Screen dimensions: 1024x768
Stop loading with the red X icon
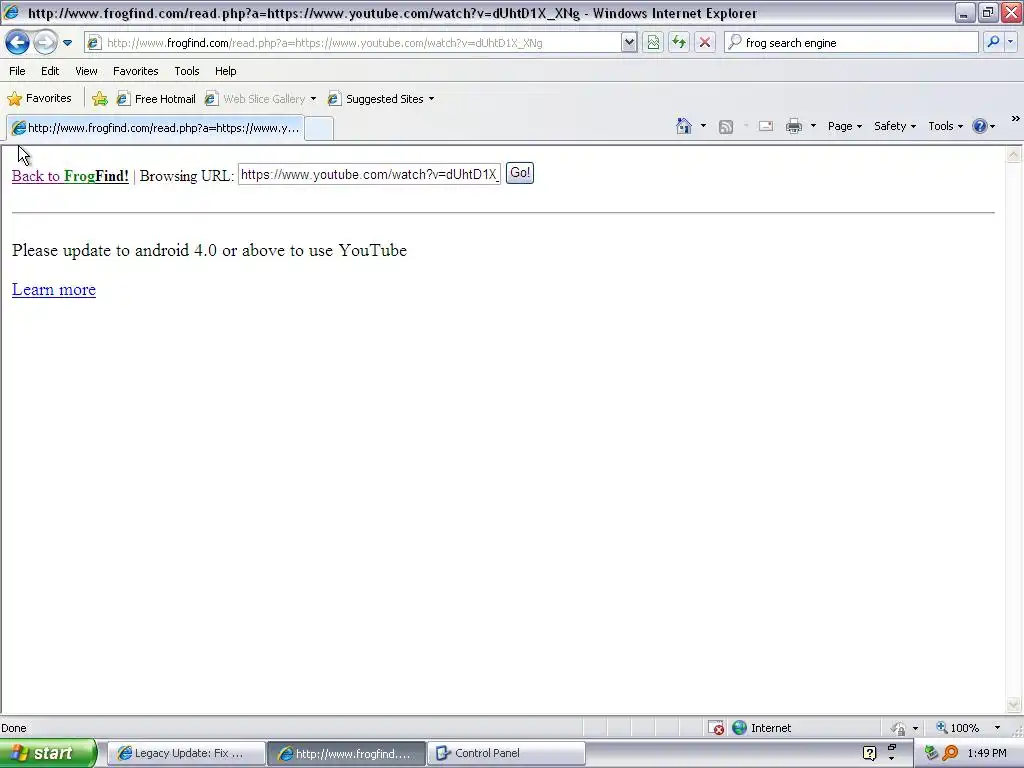[x=705, y=43]
